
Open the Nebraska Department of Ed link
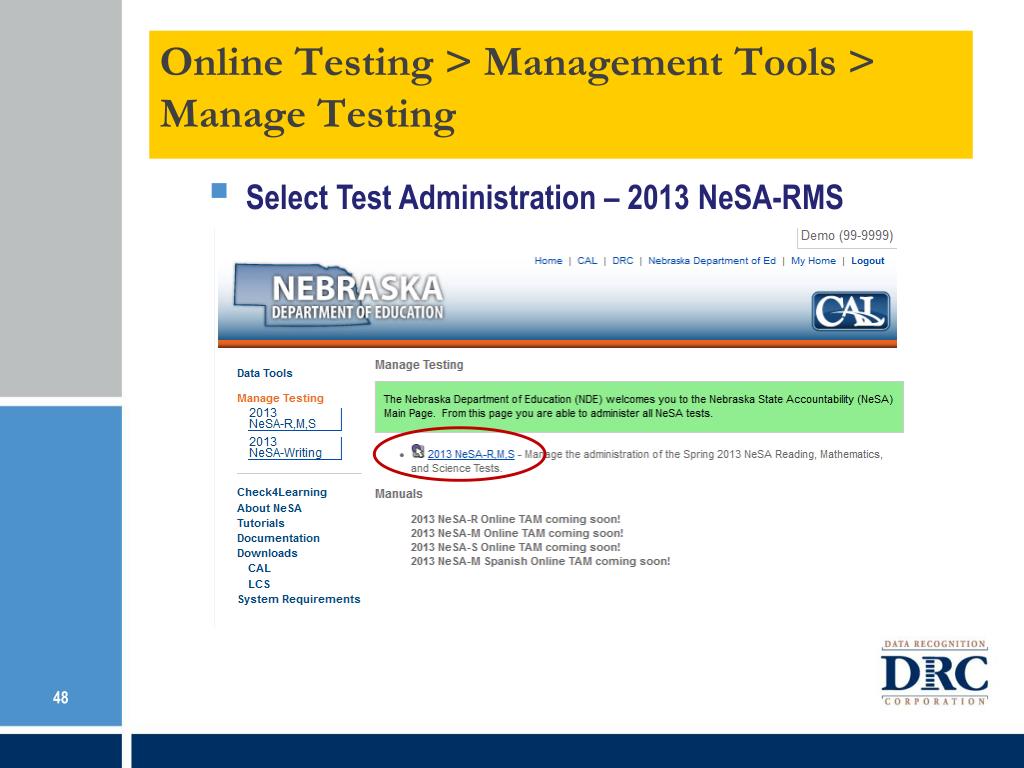[x=712, y=261]
